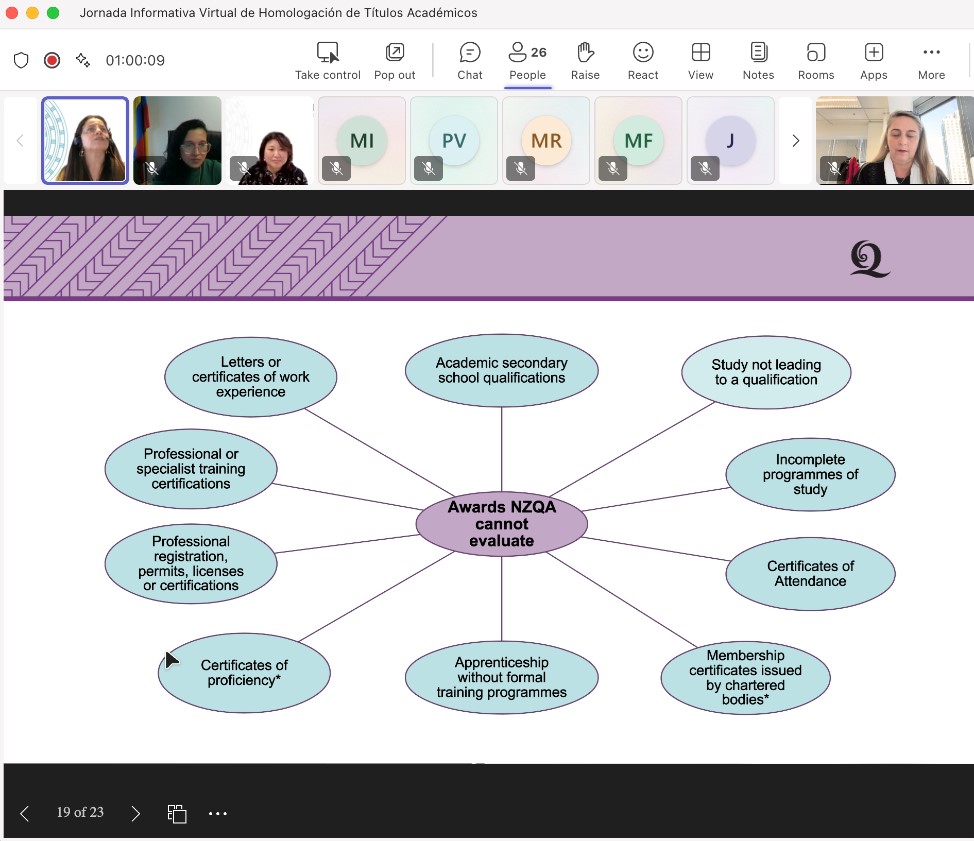Click 'Certificates of proficiency' bubble

[x=244, y=673]
